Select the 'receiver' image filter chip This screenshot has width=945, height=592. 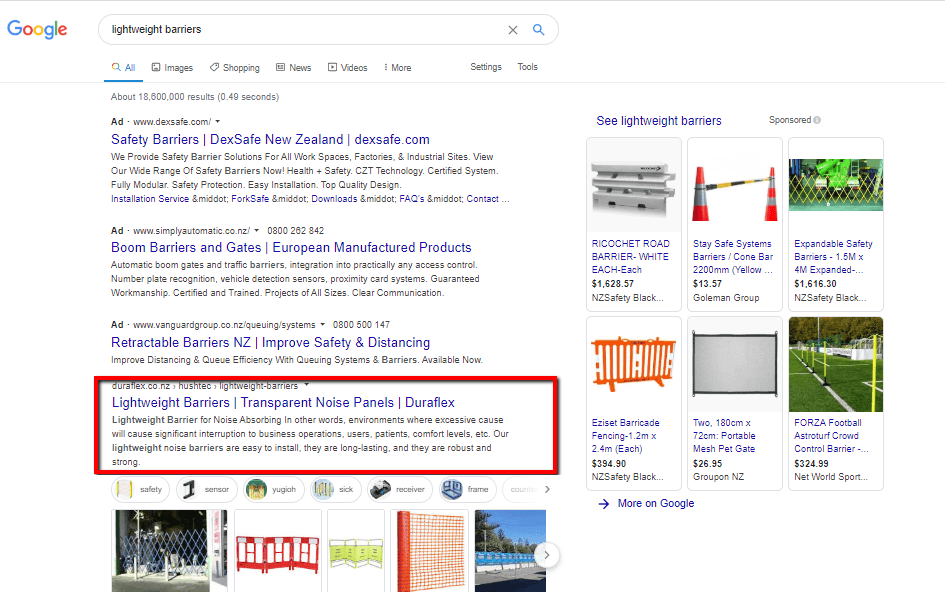[400, 490]
